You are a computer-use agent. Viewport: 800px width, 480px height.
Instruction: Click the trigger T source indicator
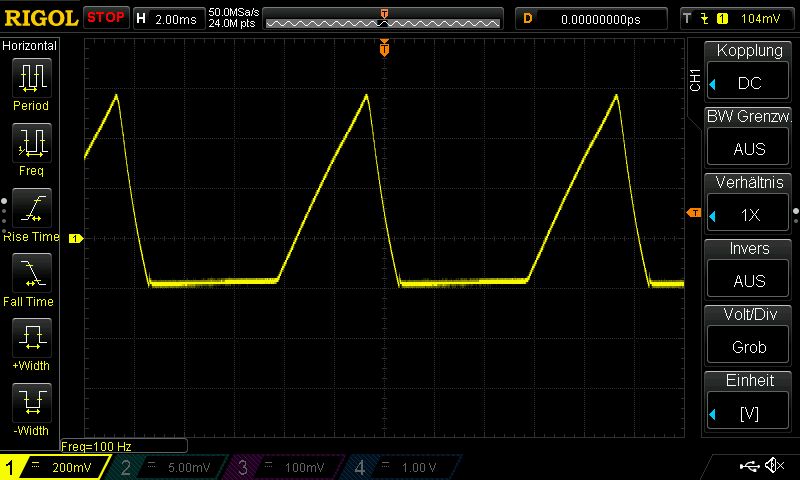687,19
